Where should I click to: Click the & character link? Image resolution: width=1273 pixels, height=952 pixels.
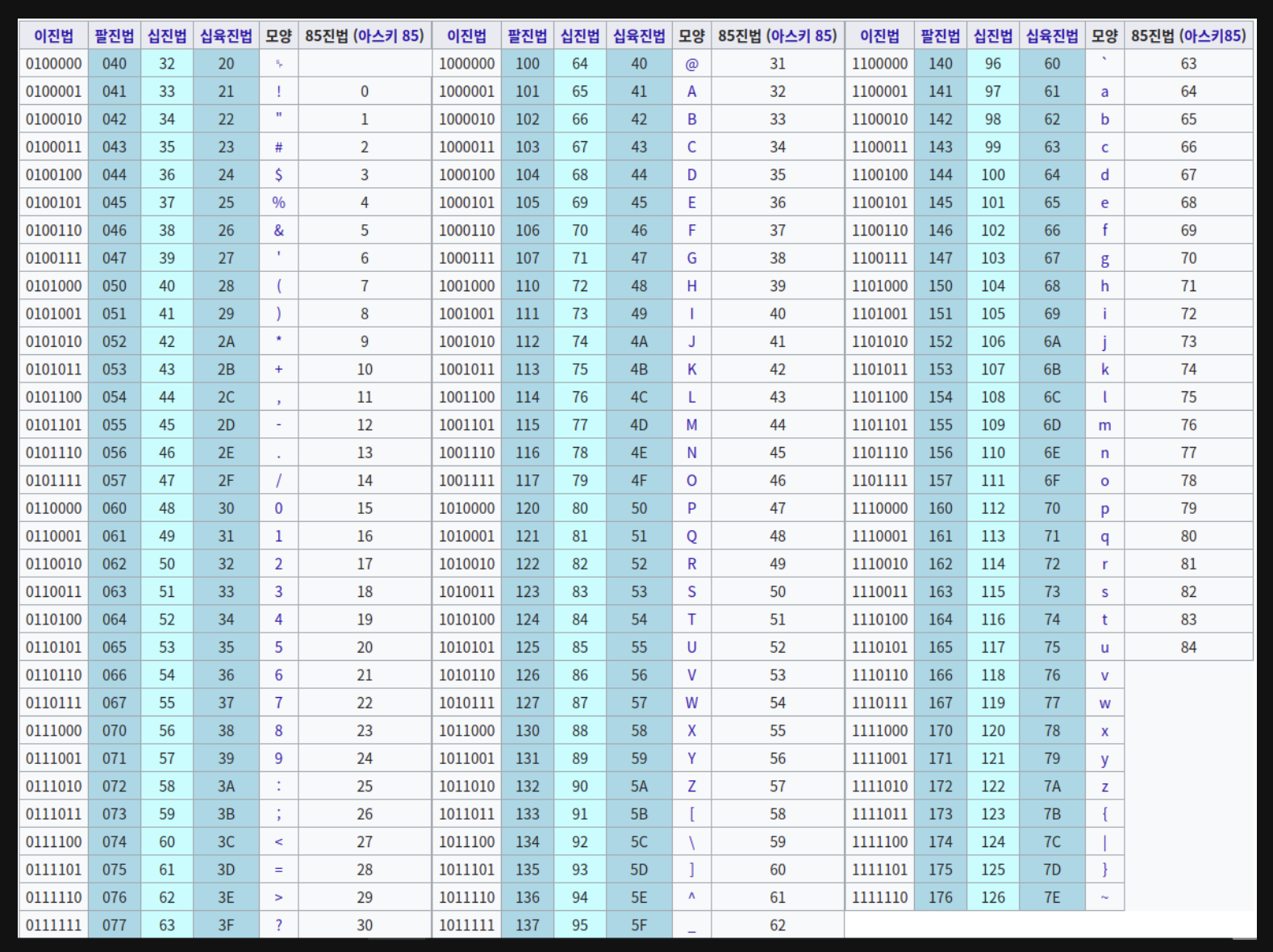tap(278, 230)
